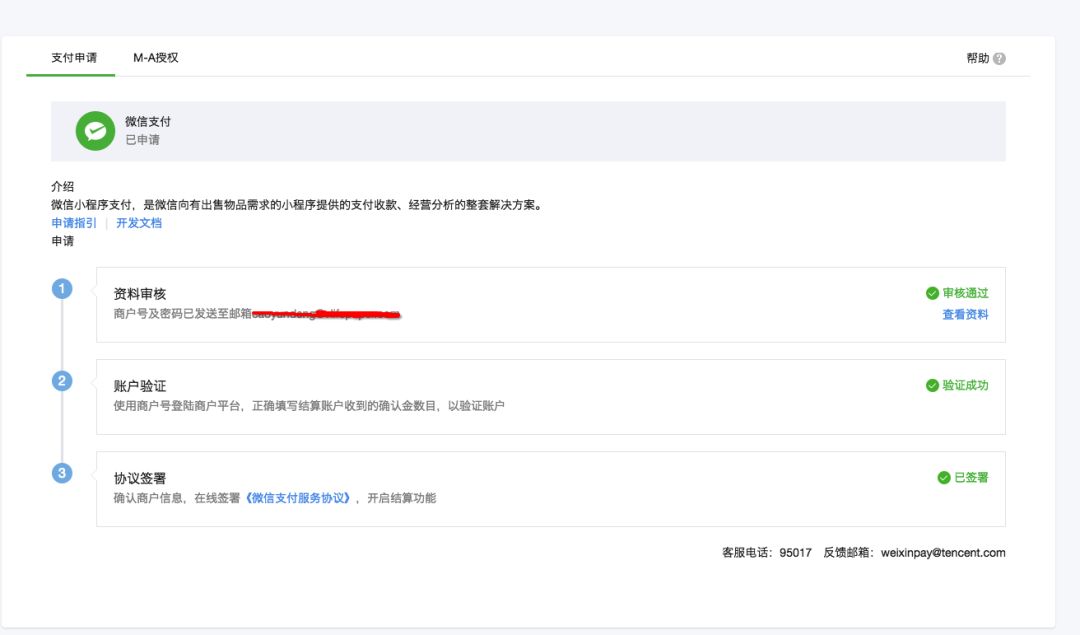Click the weixinpay@tencent.com feedback email
Image resolution: width=1080 pixels, height=635 pixels.
click(x=943, y=553)
